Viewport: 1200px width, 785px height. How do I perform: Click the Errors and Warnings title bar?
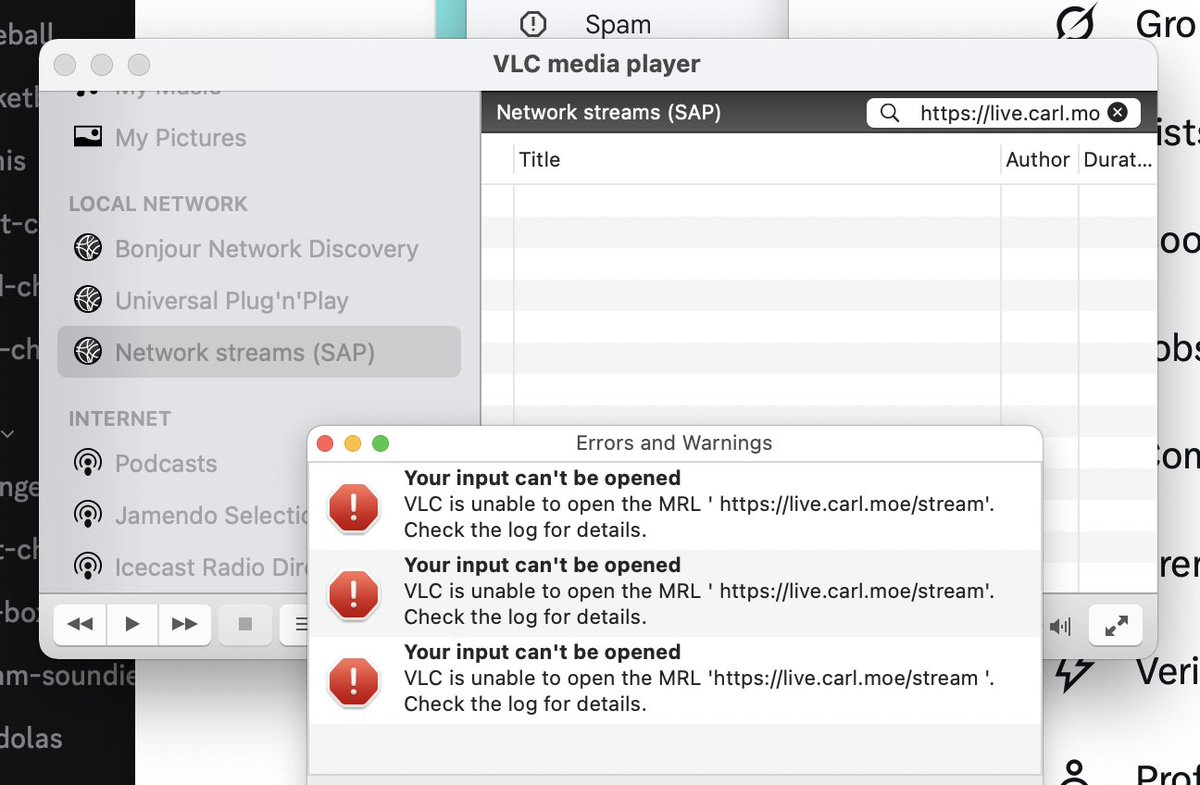[674, 443]
